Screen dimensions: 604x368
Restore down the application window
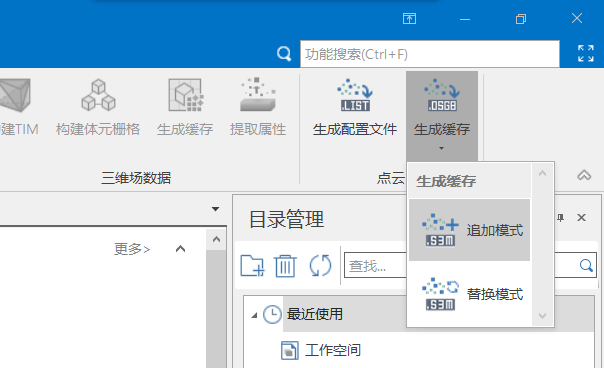(x=521, y=19)
